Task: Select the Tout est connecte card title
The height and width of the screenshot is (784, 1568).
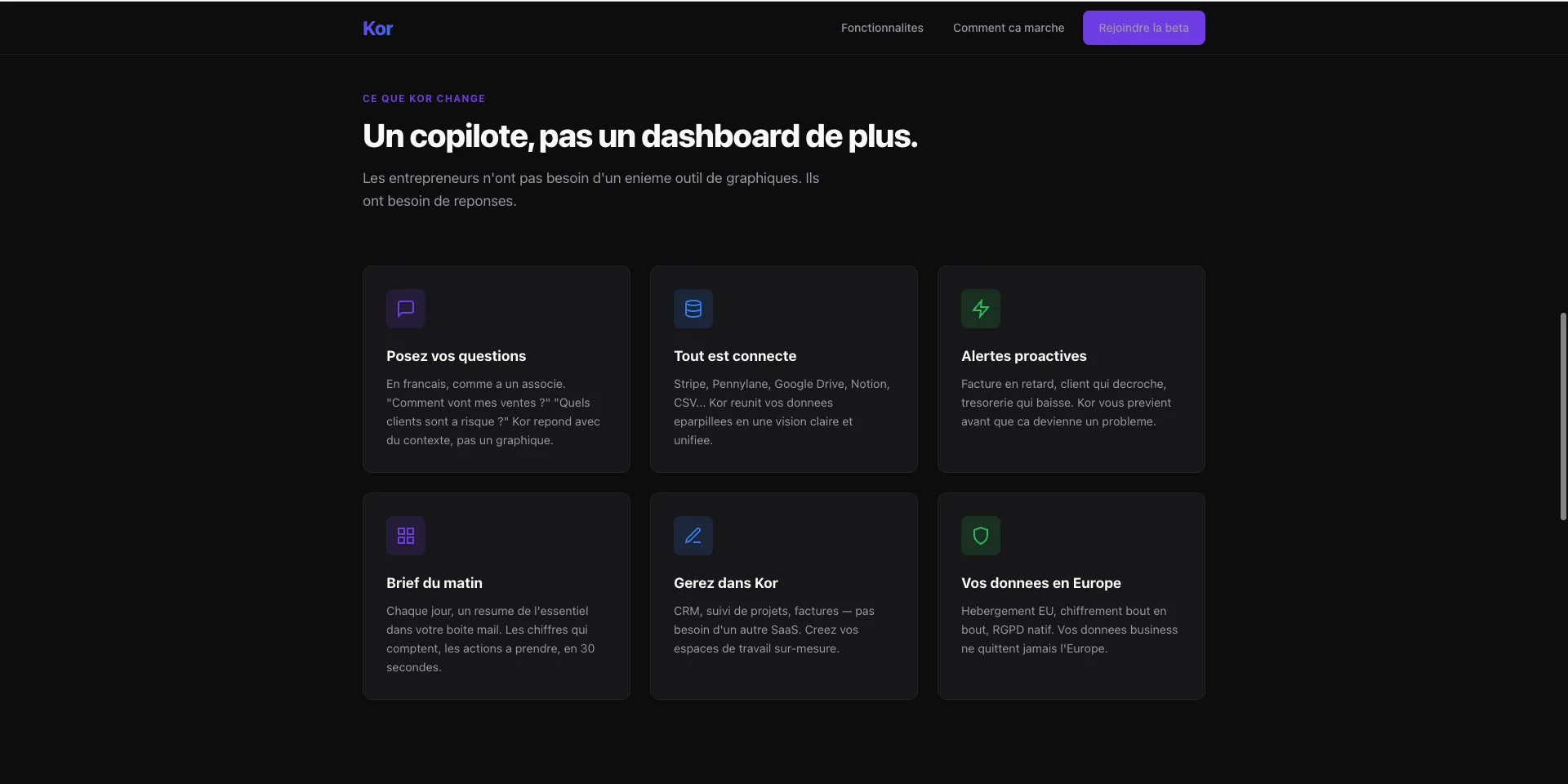Action: [x=735, y=356]
